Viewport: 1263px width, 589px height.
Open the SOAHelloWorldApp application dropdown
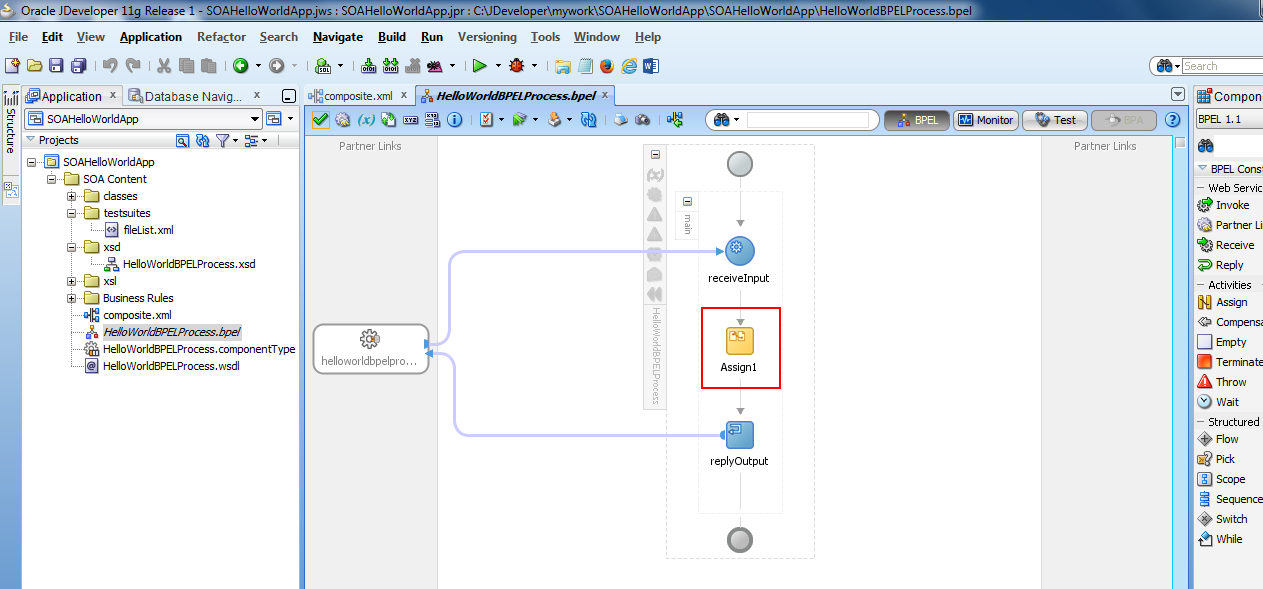click(254, 118)
